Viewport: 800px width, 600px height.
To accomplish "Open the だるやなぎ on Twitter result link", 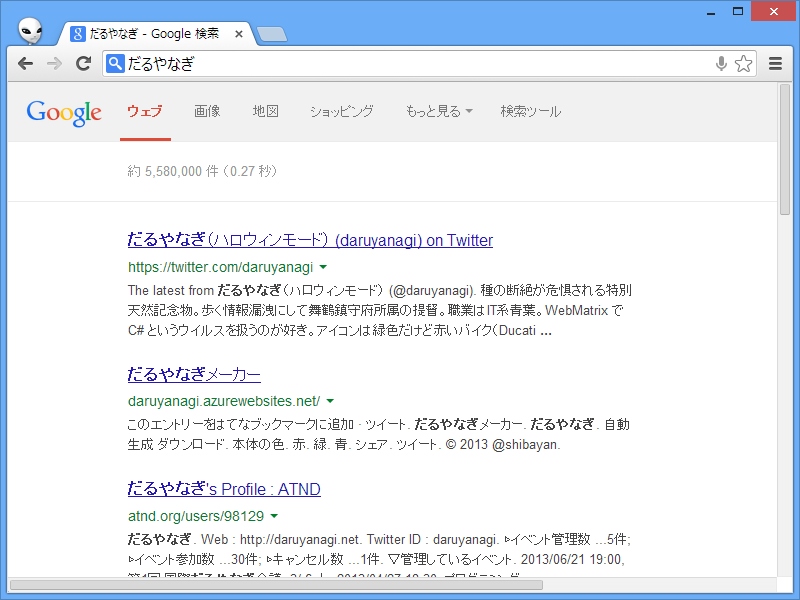I will tap(310, 240).
